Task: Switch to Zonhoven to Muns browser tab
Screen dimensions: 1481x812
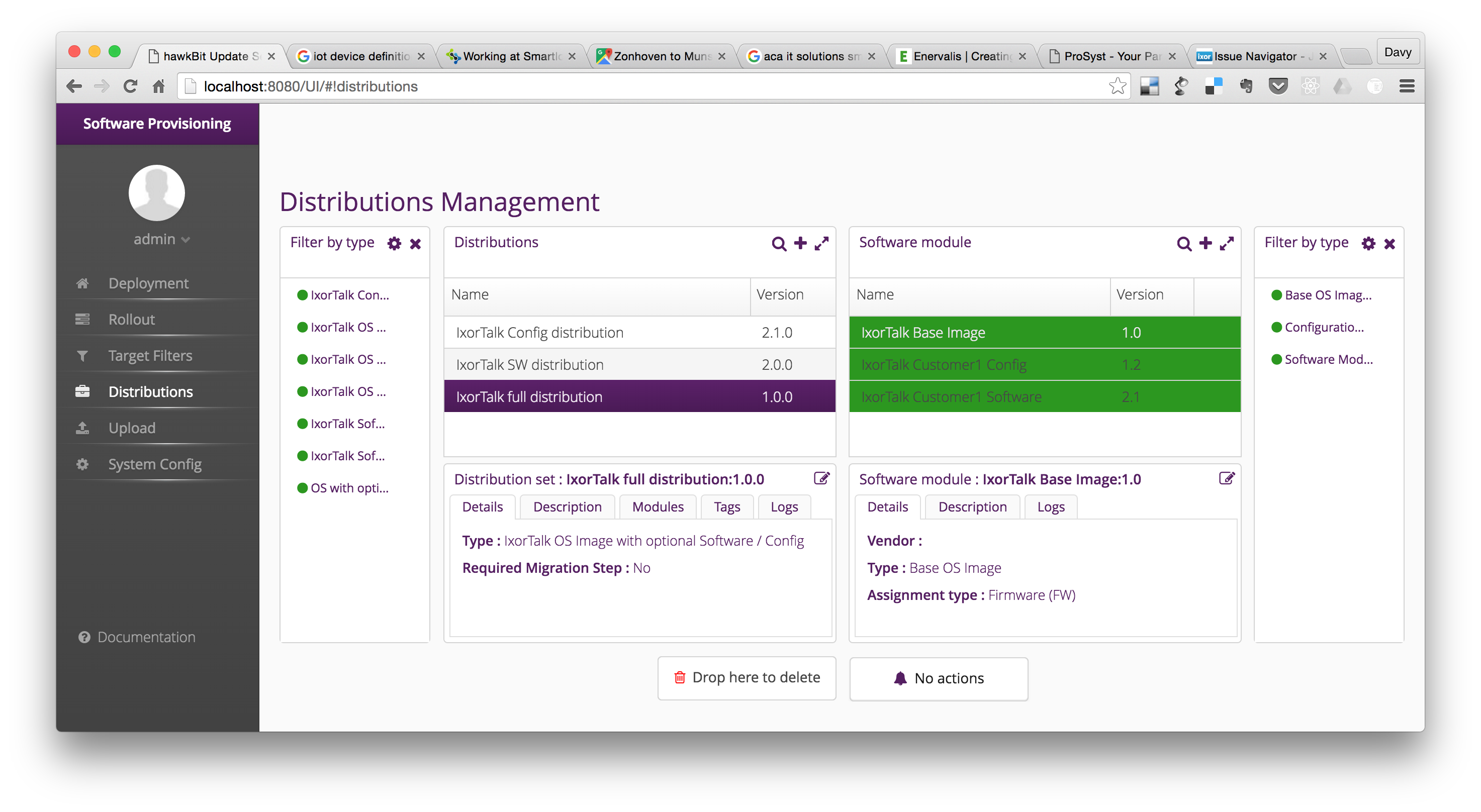Action: tap(662, 56)
